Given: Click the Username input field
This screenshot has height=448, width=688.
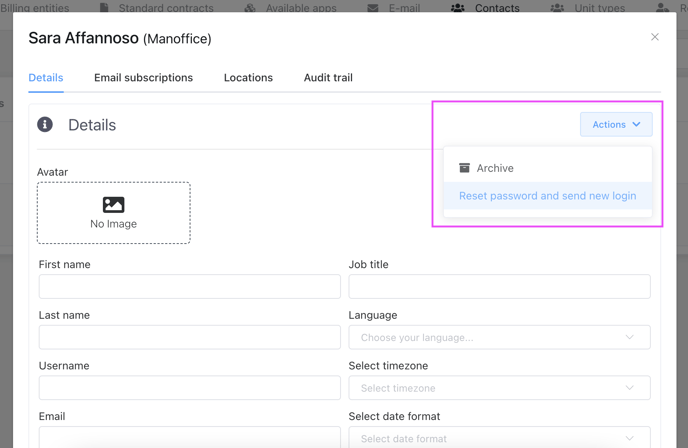Looking at the screenshot, I should 189,388.
